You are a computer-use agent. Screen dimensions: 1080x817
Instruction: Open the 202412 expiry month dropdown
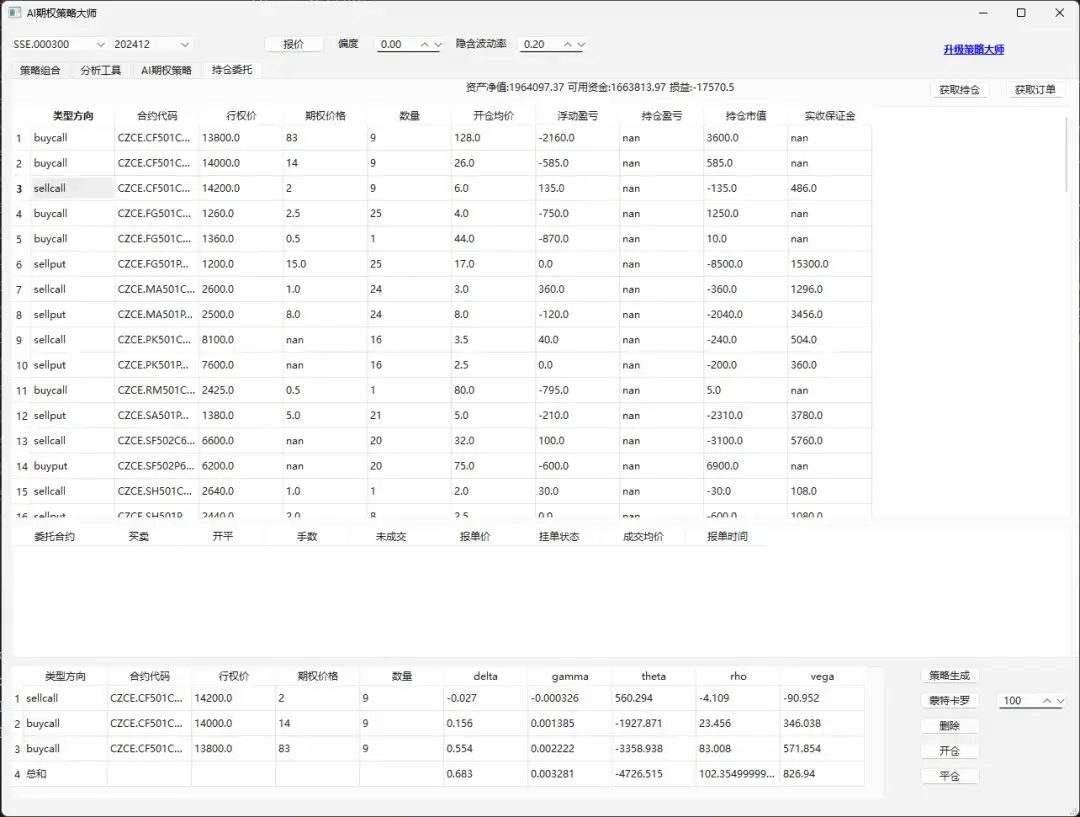152,44
